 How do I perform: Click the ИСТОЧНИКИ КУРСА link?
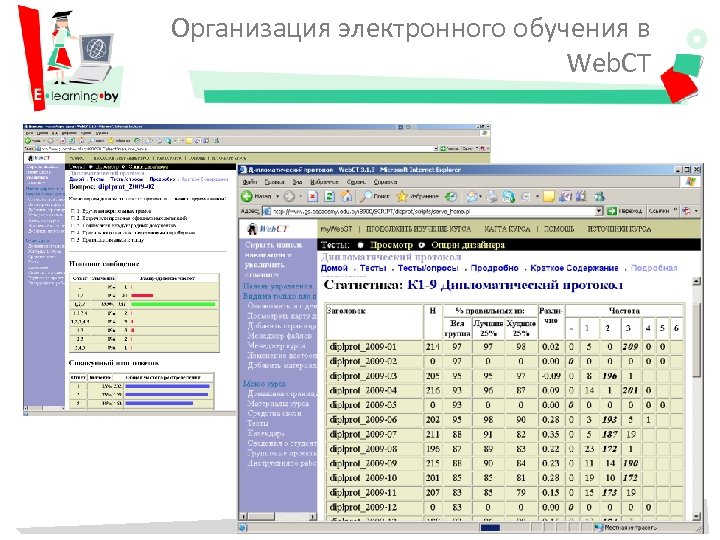coord(619,229)
